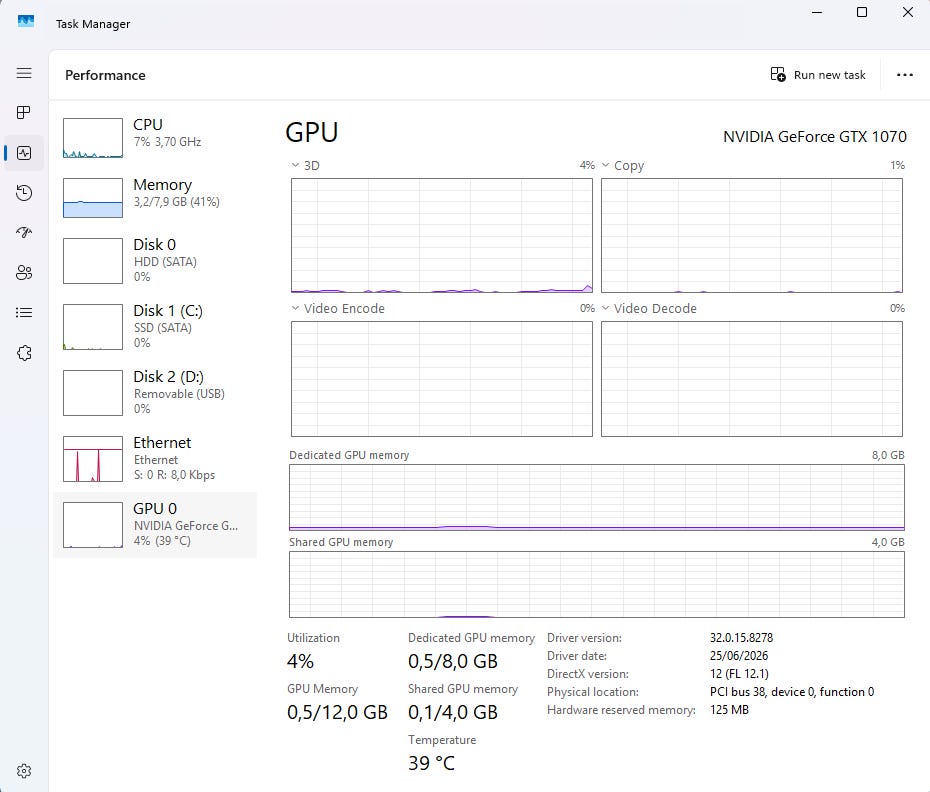The height and width of the screenshot is (792, 930).
Task: Open the Services page icon
Action: (24, 353)
